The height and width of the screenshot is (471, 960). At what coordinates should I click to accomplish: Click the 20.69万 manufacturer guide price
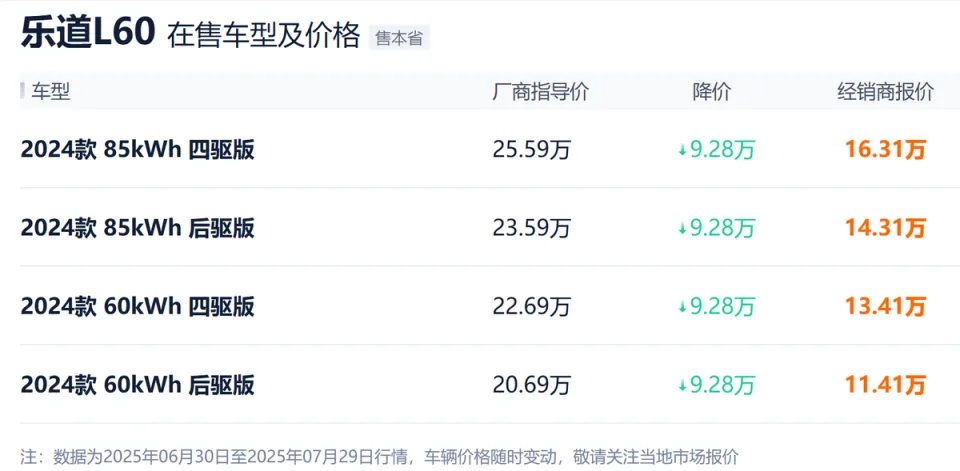[x=531, y=386]
